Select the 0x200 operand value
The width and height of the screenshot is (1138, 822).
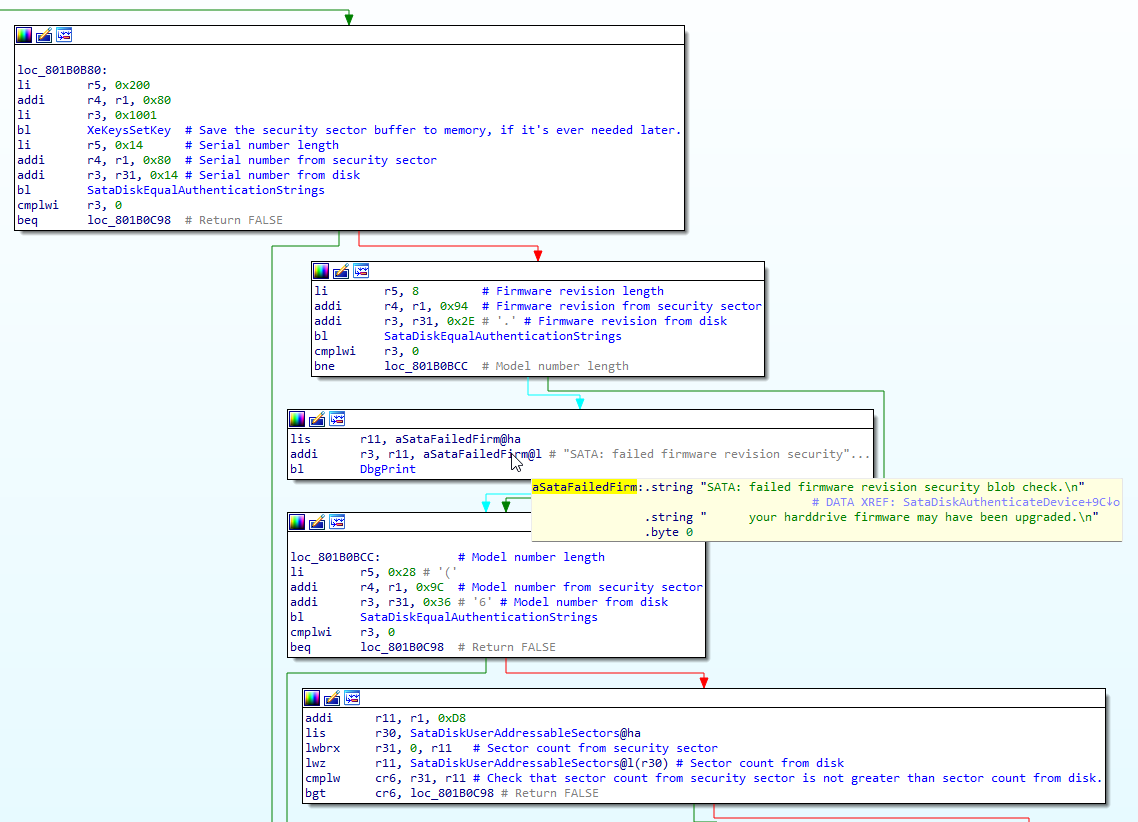pyautogui.click(x=132, y=86)
